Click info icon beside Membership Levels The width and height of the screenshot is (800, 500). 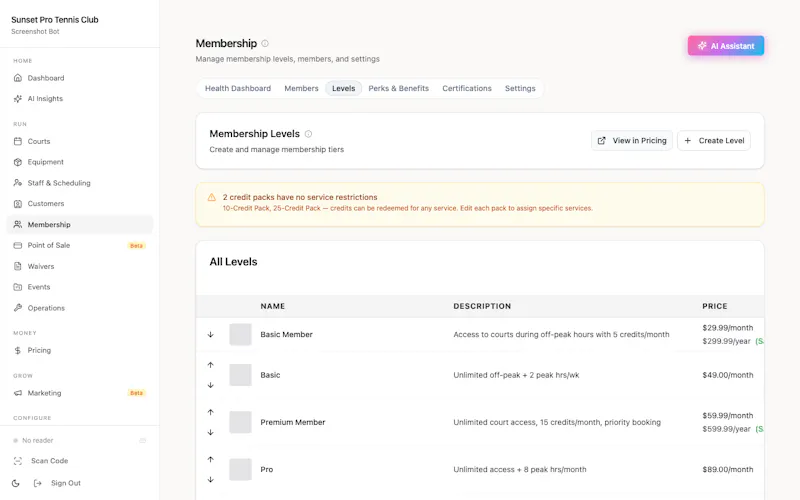tap(308, 134)
